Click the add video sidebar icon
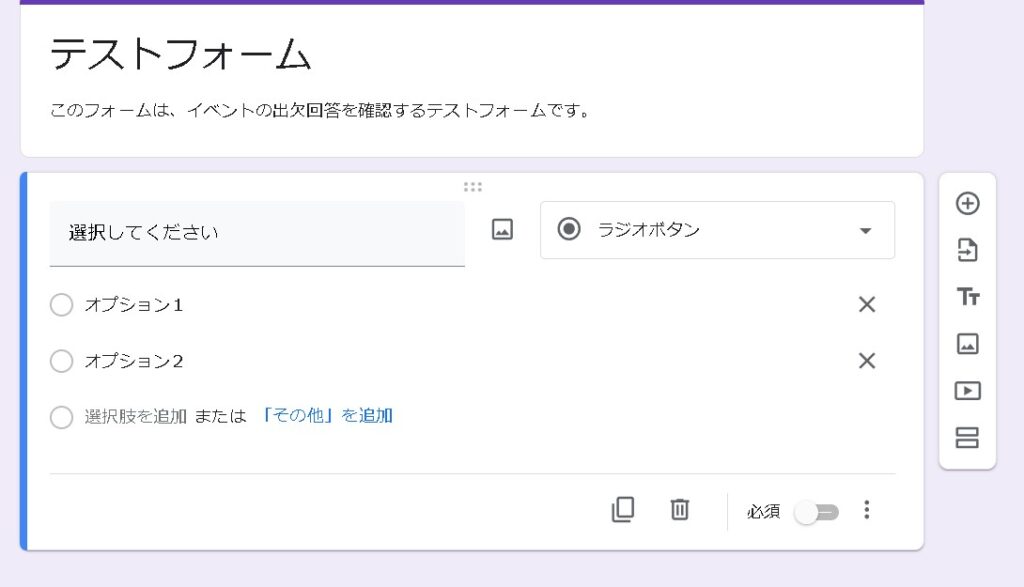 pos(967,391)
